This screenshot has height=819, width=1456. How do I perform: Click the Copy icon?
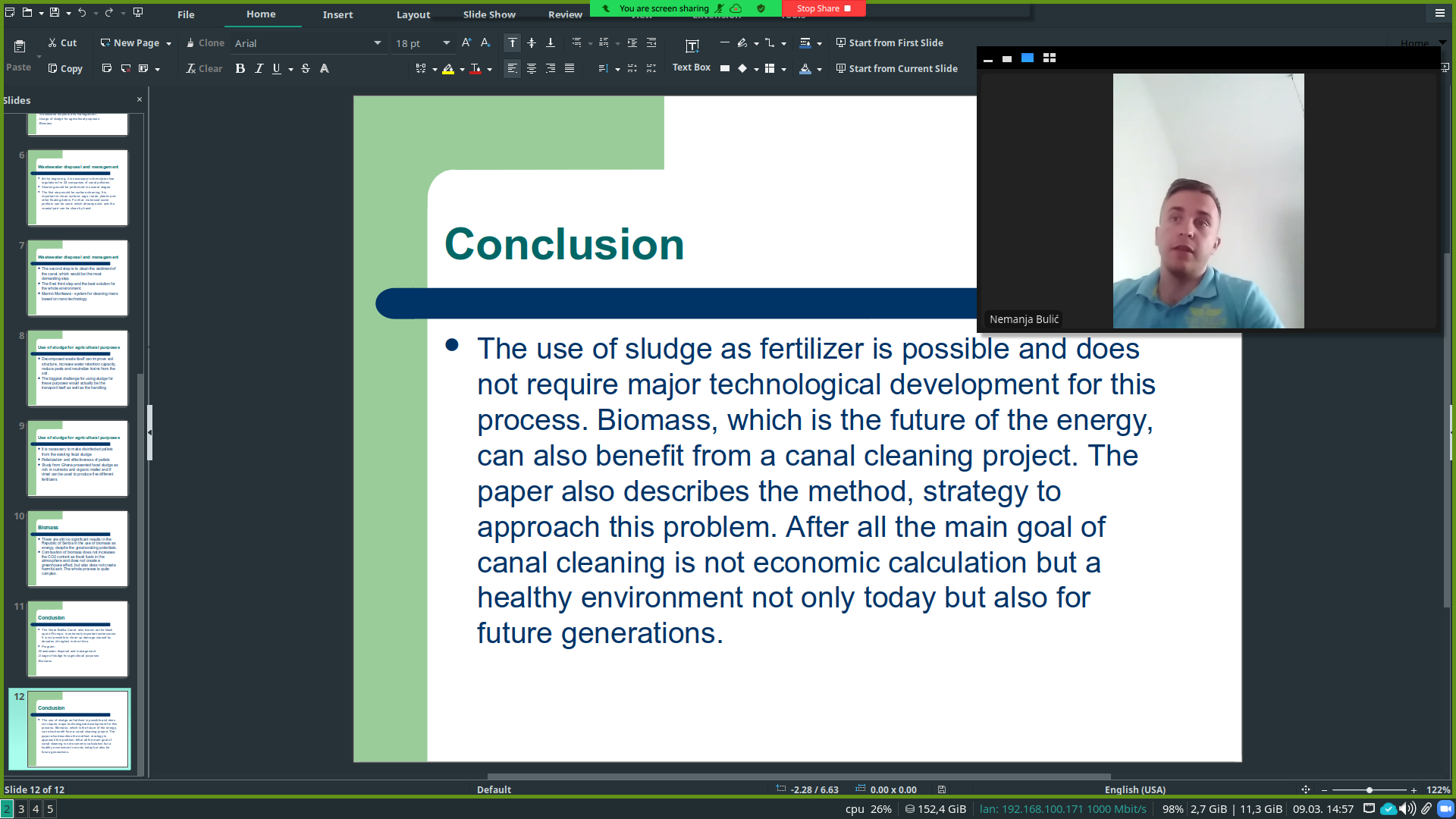coord(53,68)
